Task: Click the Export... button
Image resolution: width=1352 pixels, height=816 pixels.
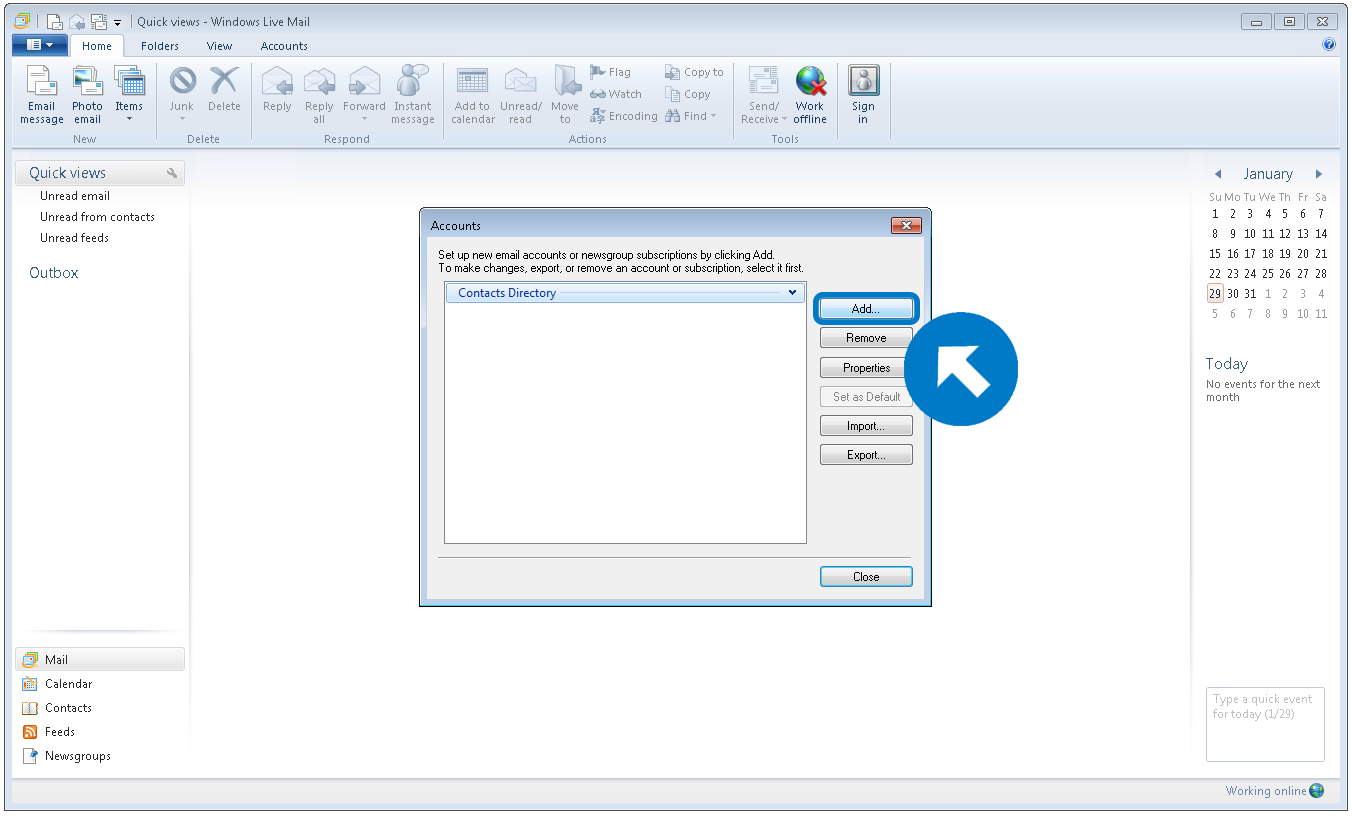Action: [x=866, y=455]
